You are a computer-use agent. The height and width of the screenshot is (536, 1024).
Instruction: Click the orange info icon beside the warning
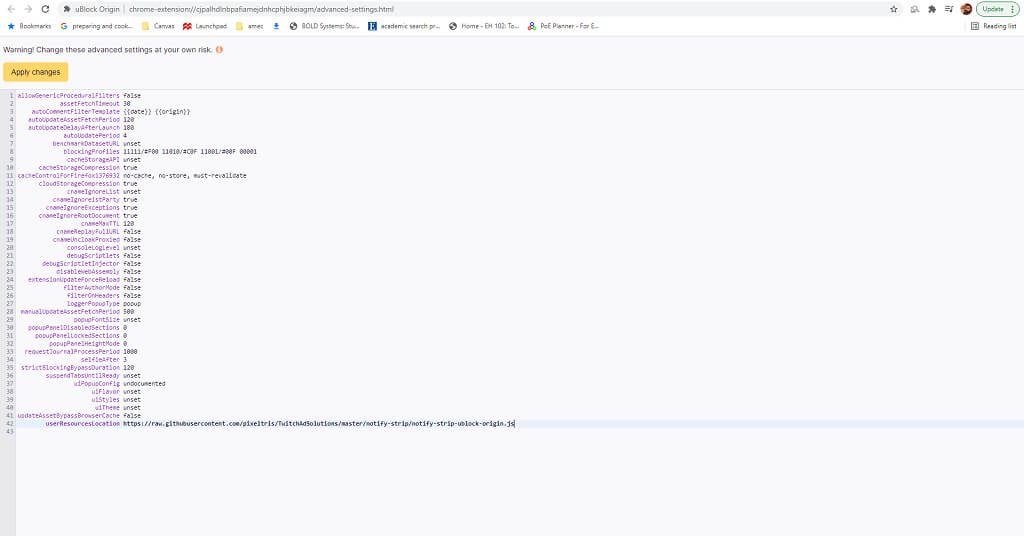pos(219,50)
